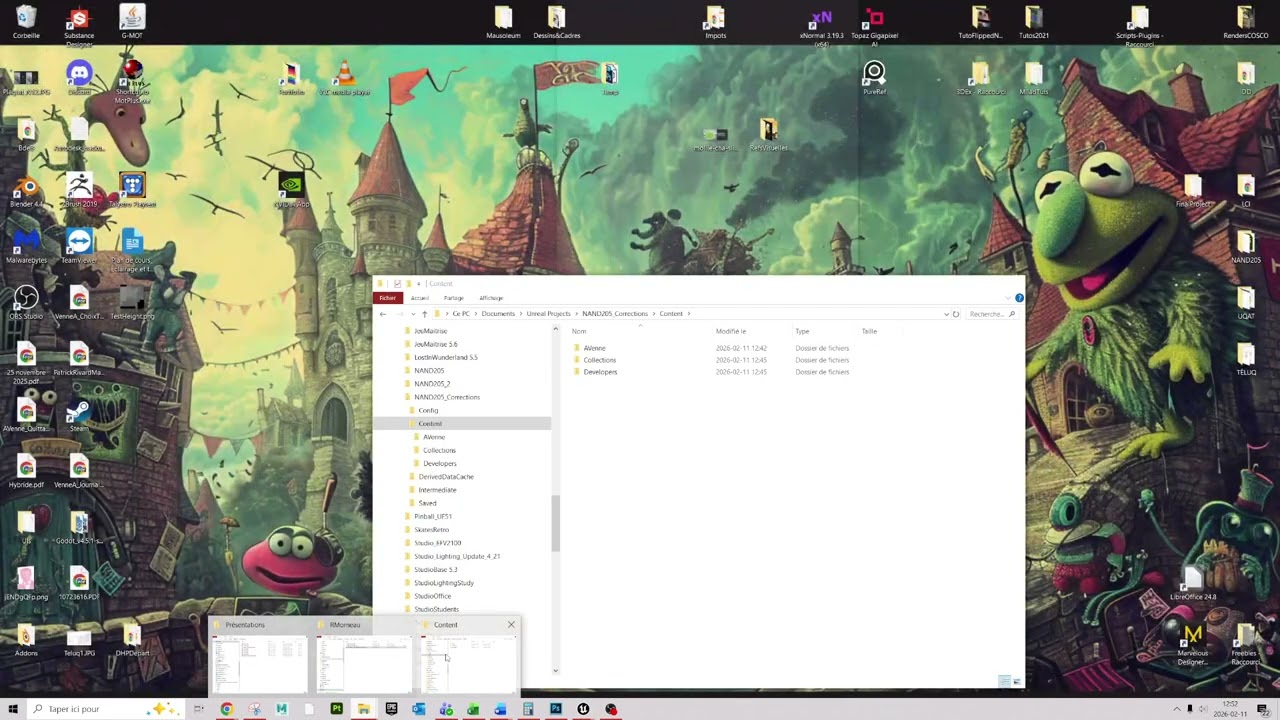Image resolution: width=1280 pixels, height=720 pixels.
Task: Open Steam desktop shortcut
Action: click(x=79, y=415)
